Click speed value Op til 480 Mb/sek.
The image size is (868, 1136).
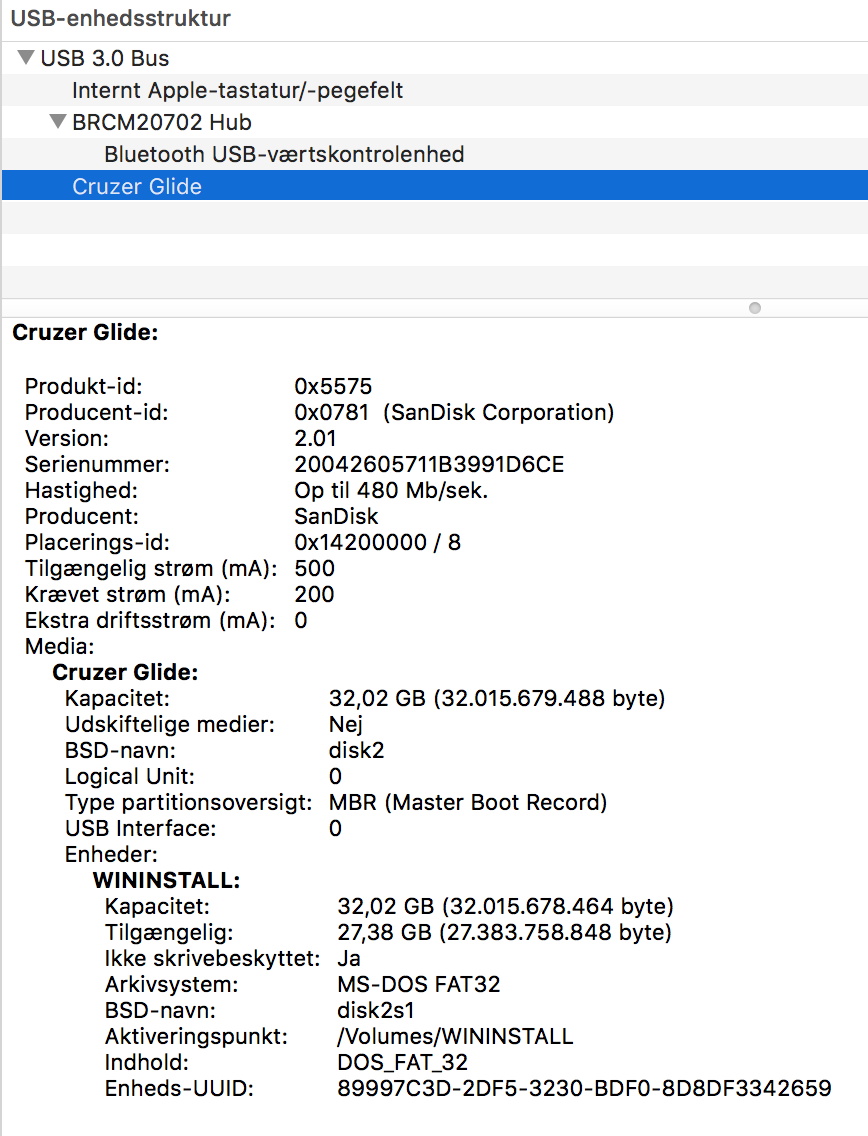[391, 490]
